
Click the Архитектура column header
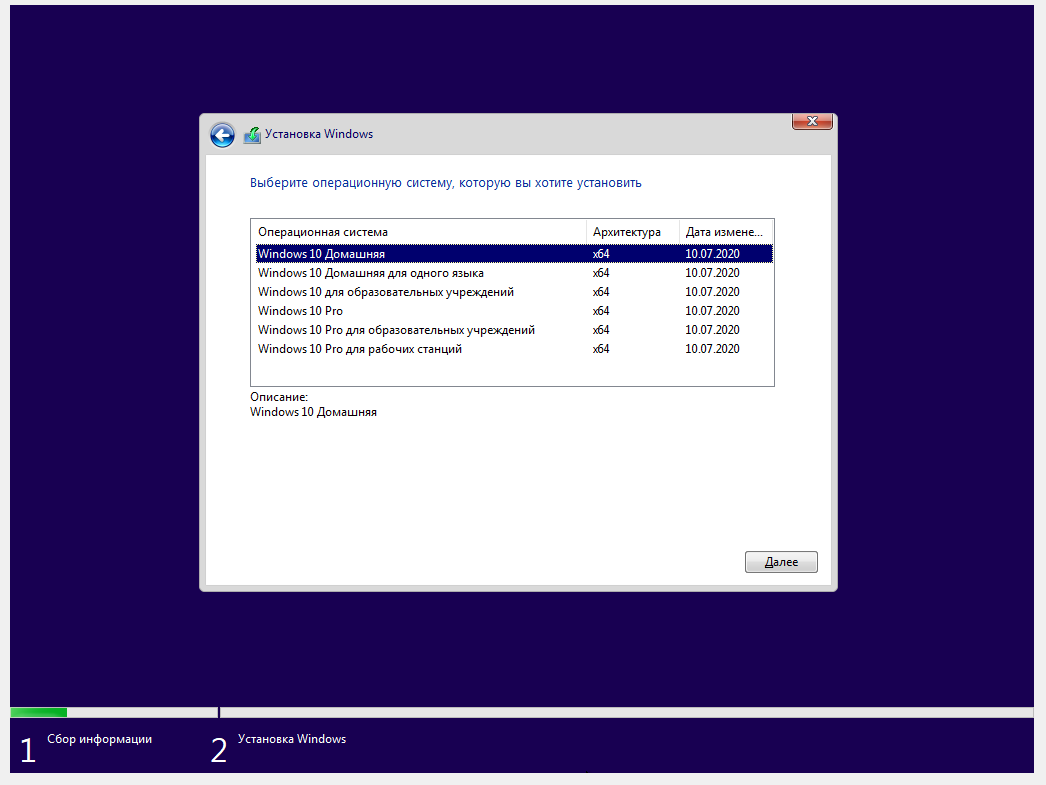632,232
